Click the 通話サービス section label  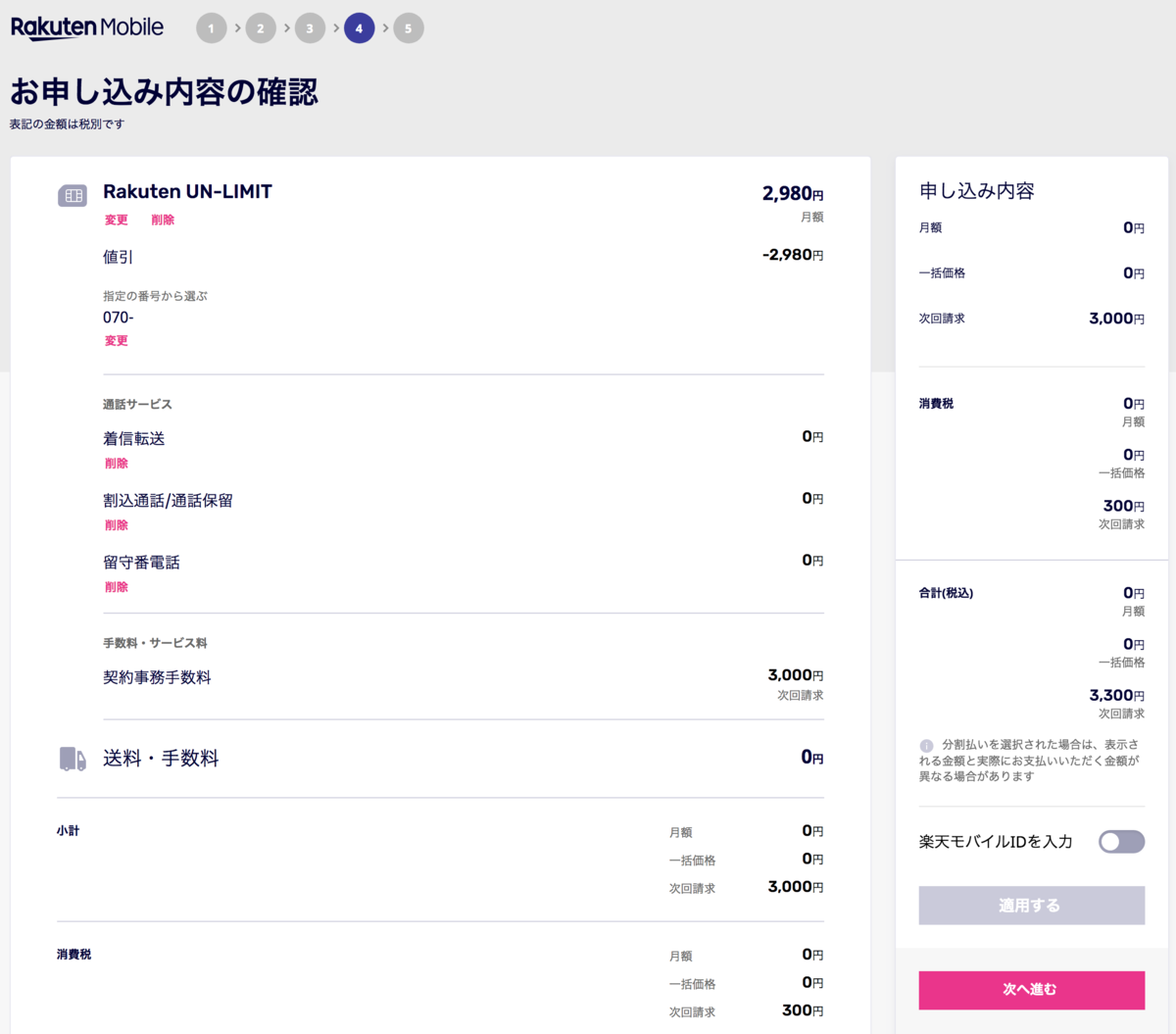click(x=137, y=405)
